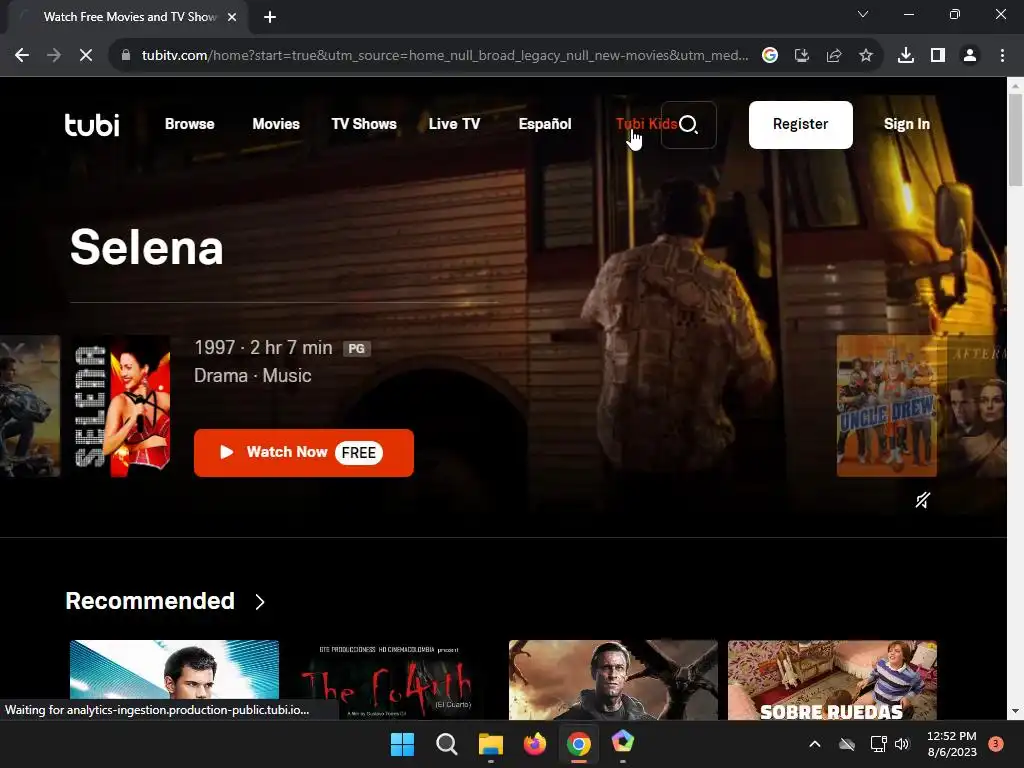Open the colorful pentagon app in taskbar
This screenshot has height=768, width=1024.
623,743
